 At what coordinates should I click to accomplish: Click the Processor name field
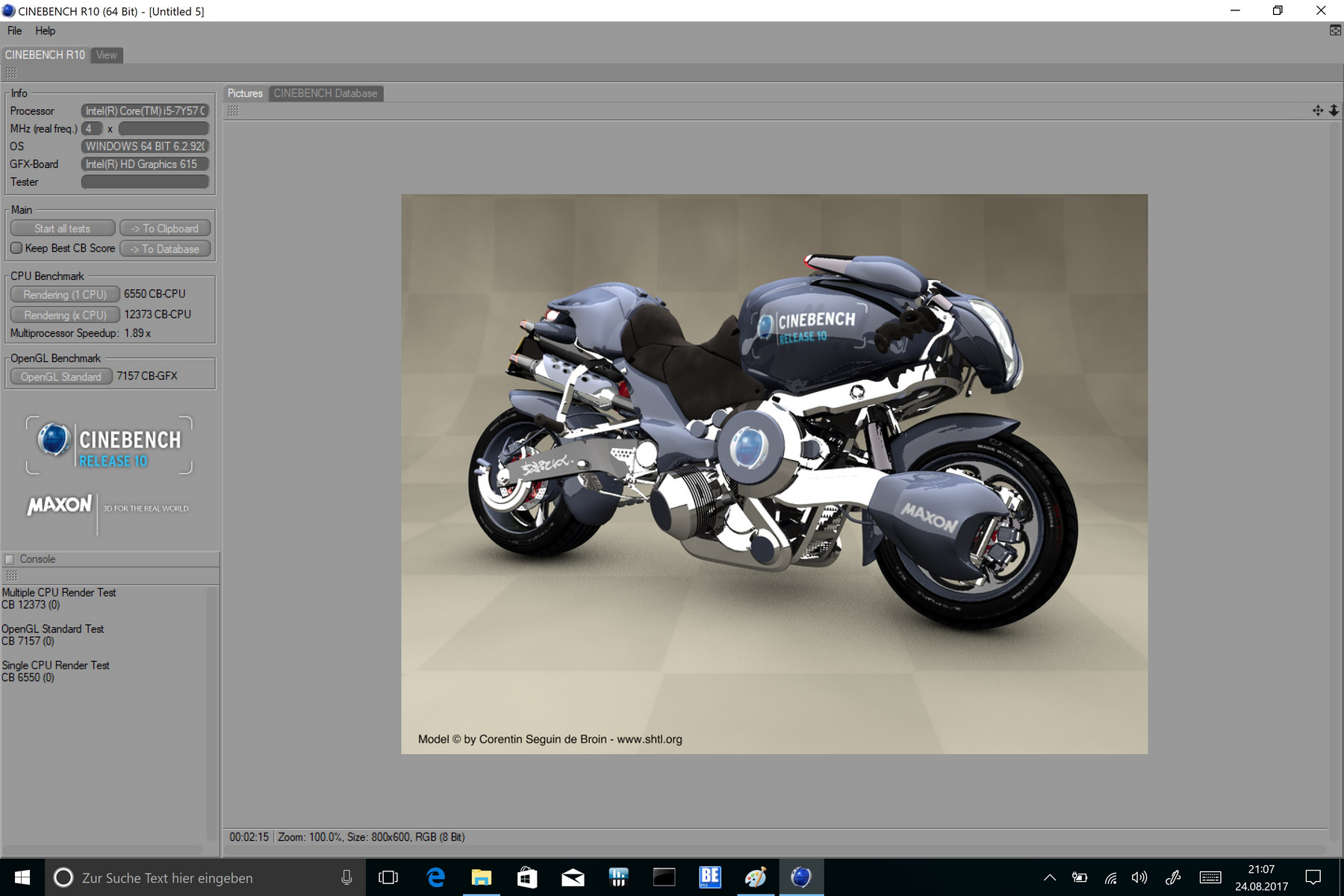tap(145, 111)
